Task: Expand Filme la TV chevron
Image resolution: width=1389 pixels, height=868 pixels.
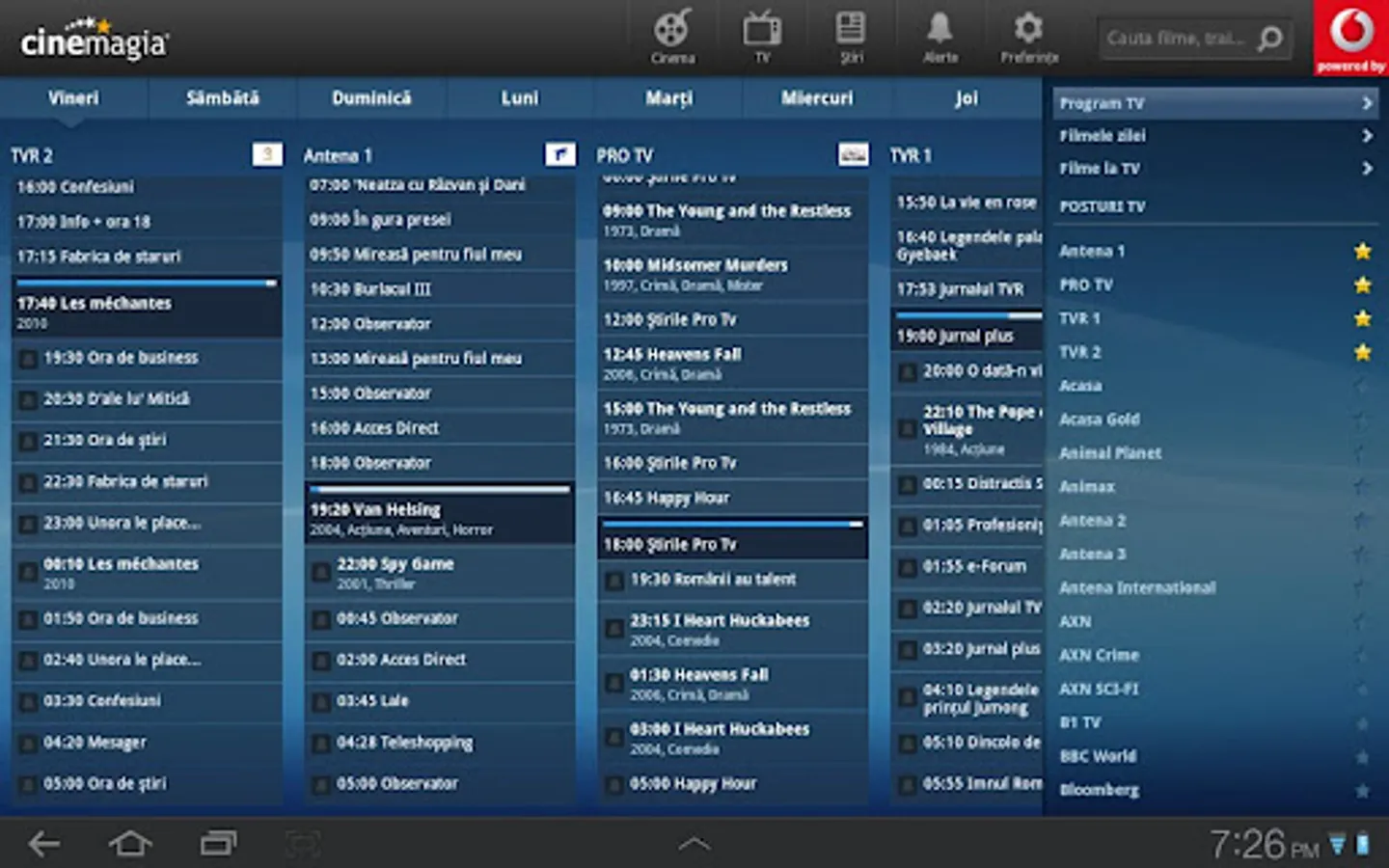Action: tap(1367, 169)
